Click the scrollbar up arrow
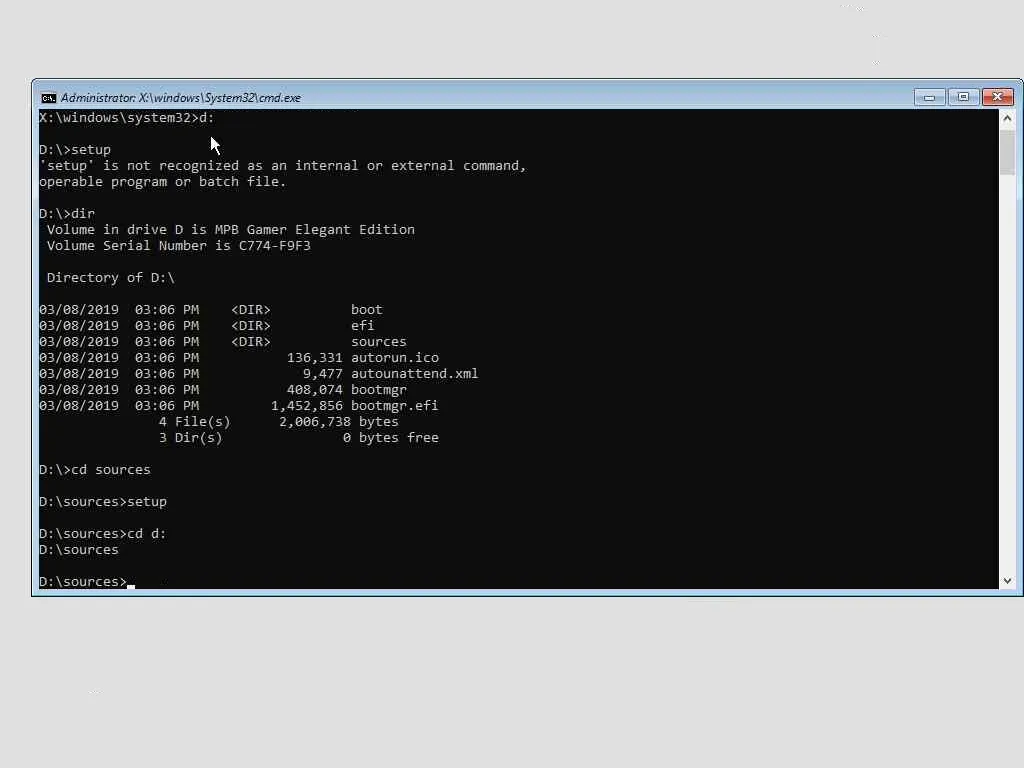Screen dimensions: 1024x768 pyautogui.click(x=1007, y=118)
